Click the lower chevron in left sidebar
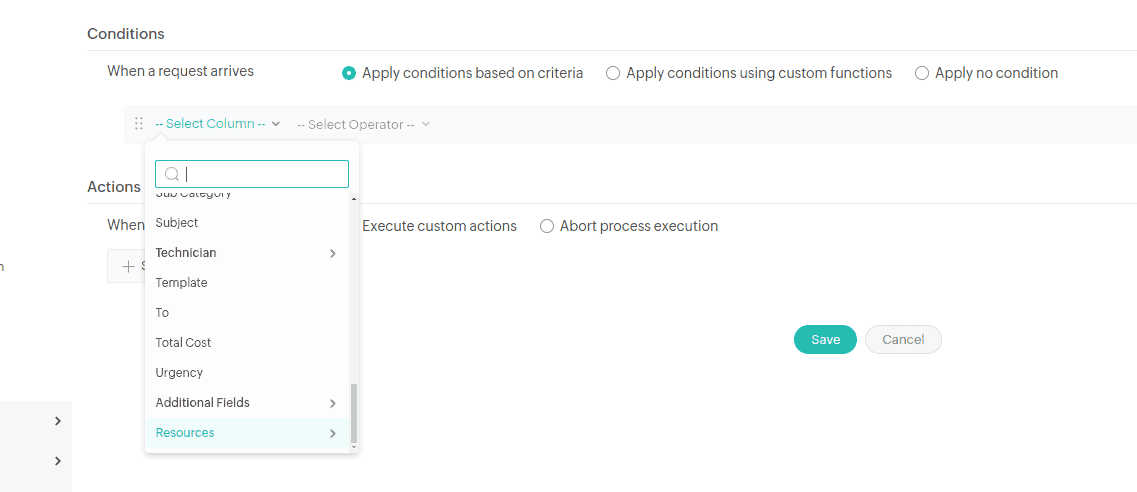 pyautogui.click(x=58, y=461)
